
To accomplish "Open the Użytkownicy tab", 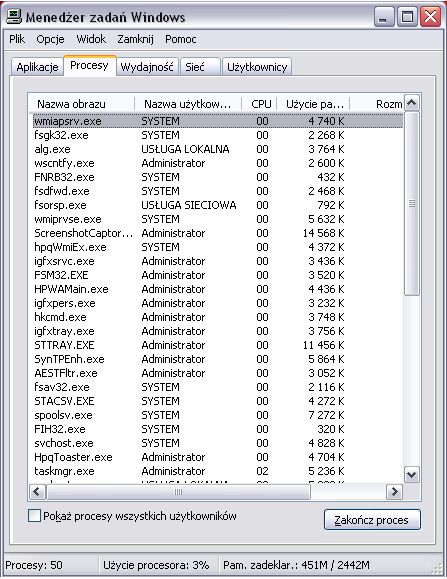I will coord(257,67).
